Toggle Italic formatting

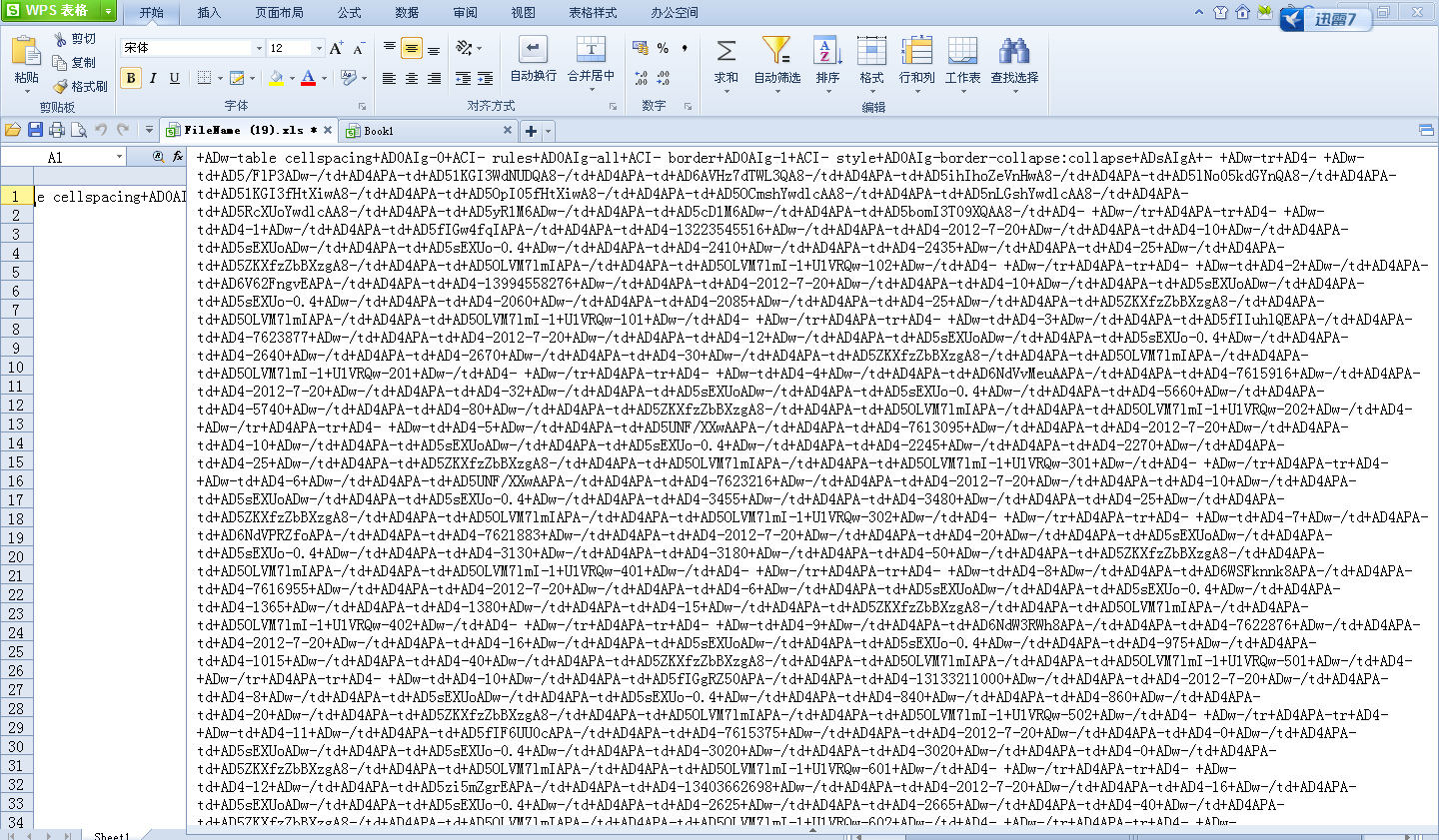click(153, 78)
